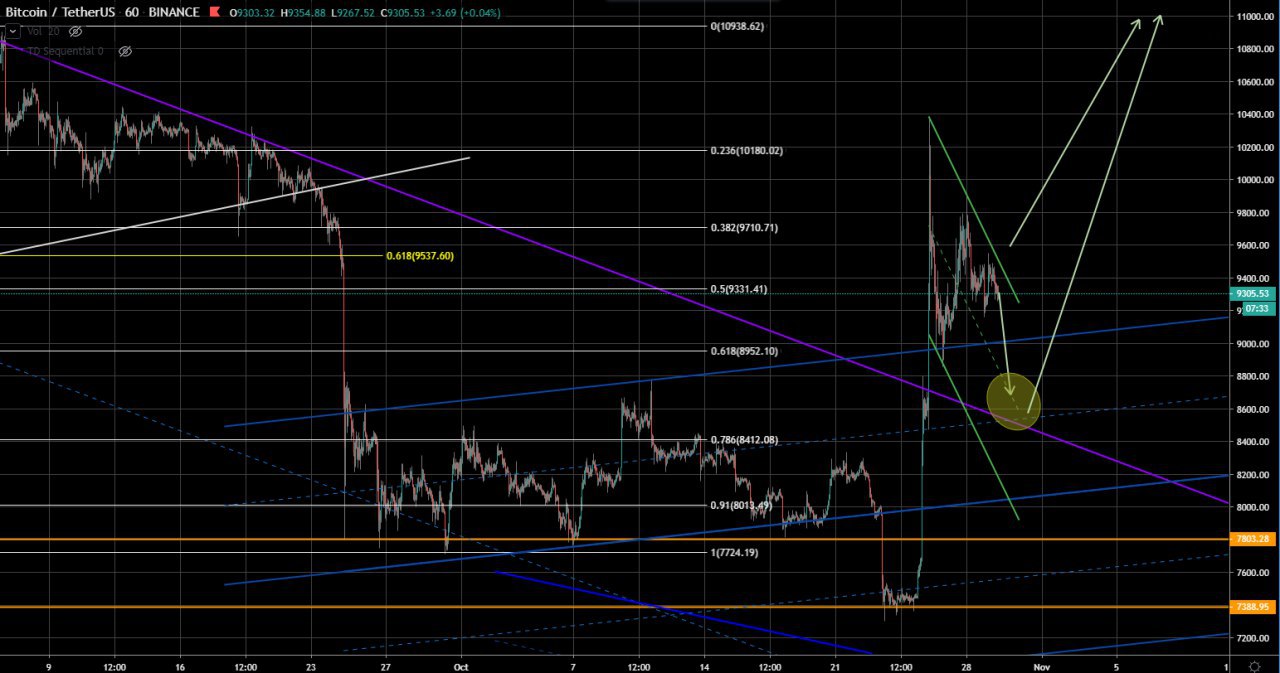
Task: Click the BINANCE exchange label
Action: point(173,12)
